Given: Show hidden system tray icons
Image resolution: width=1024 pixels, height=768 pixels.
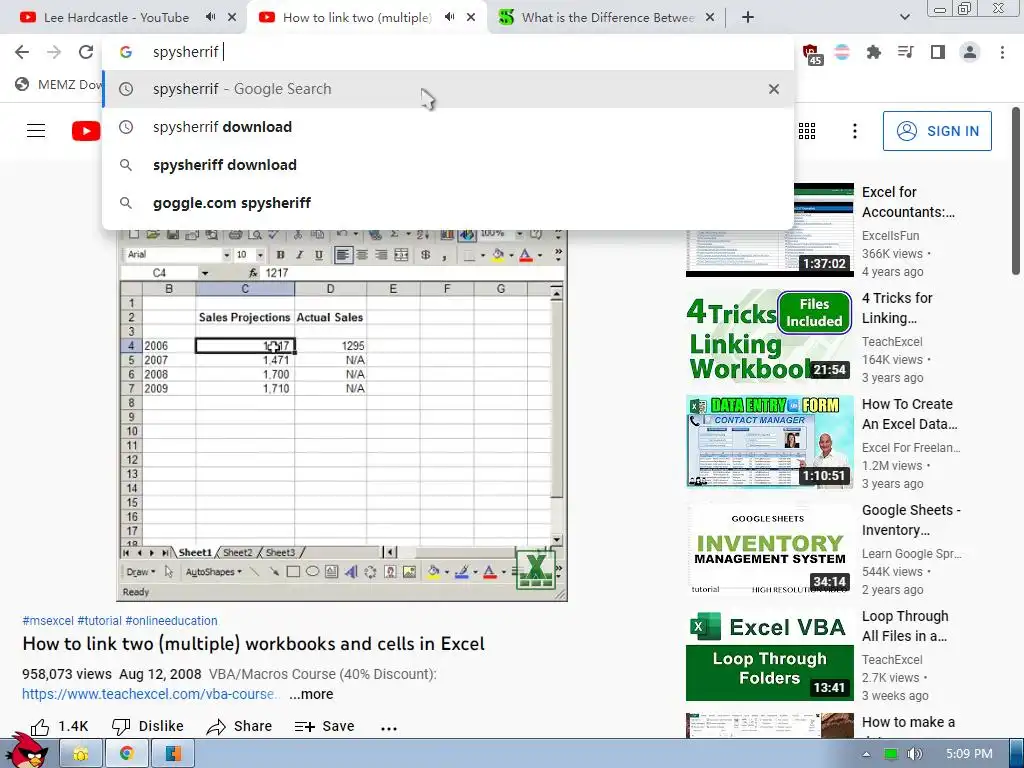Looking at the screenshot, I should (866, 754).
